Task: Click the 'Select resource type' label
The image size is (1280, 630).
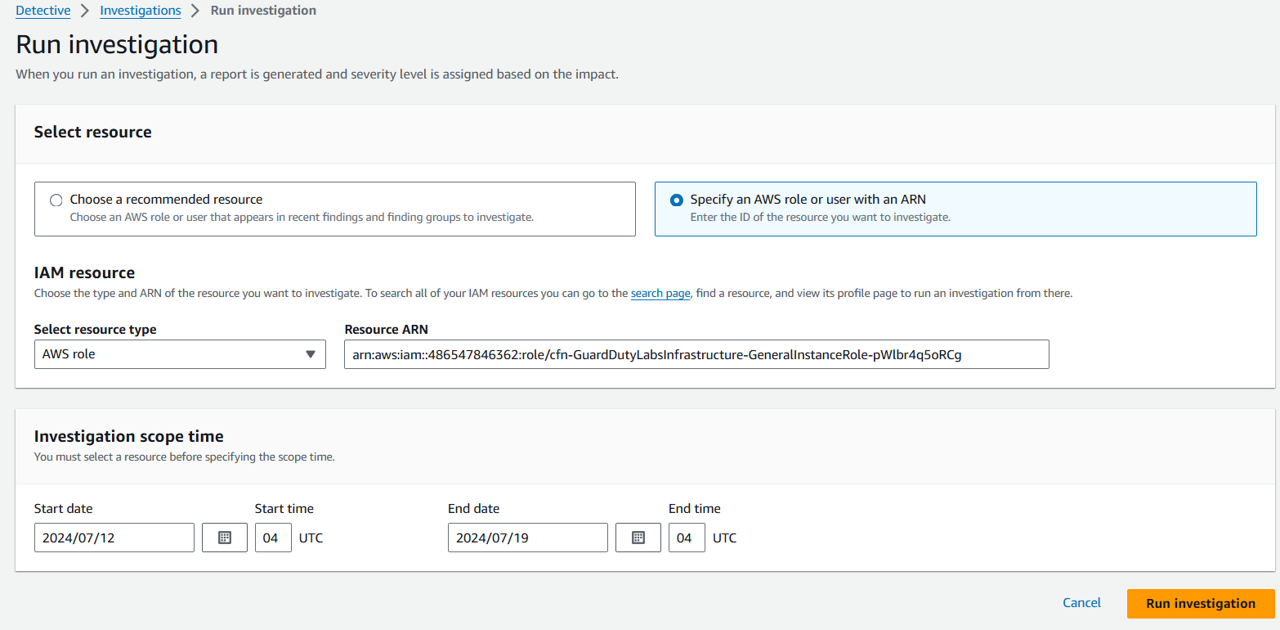Action: click(x=95, y=329)
